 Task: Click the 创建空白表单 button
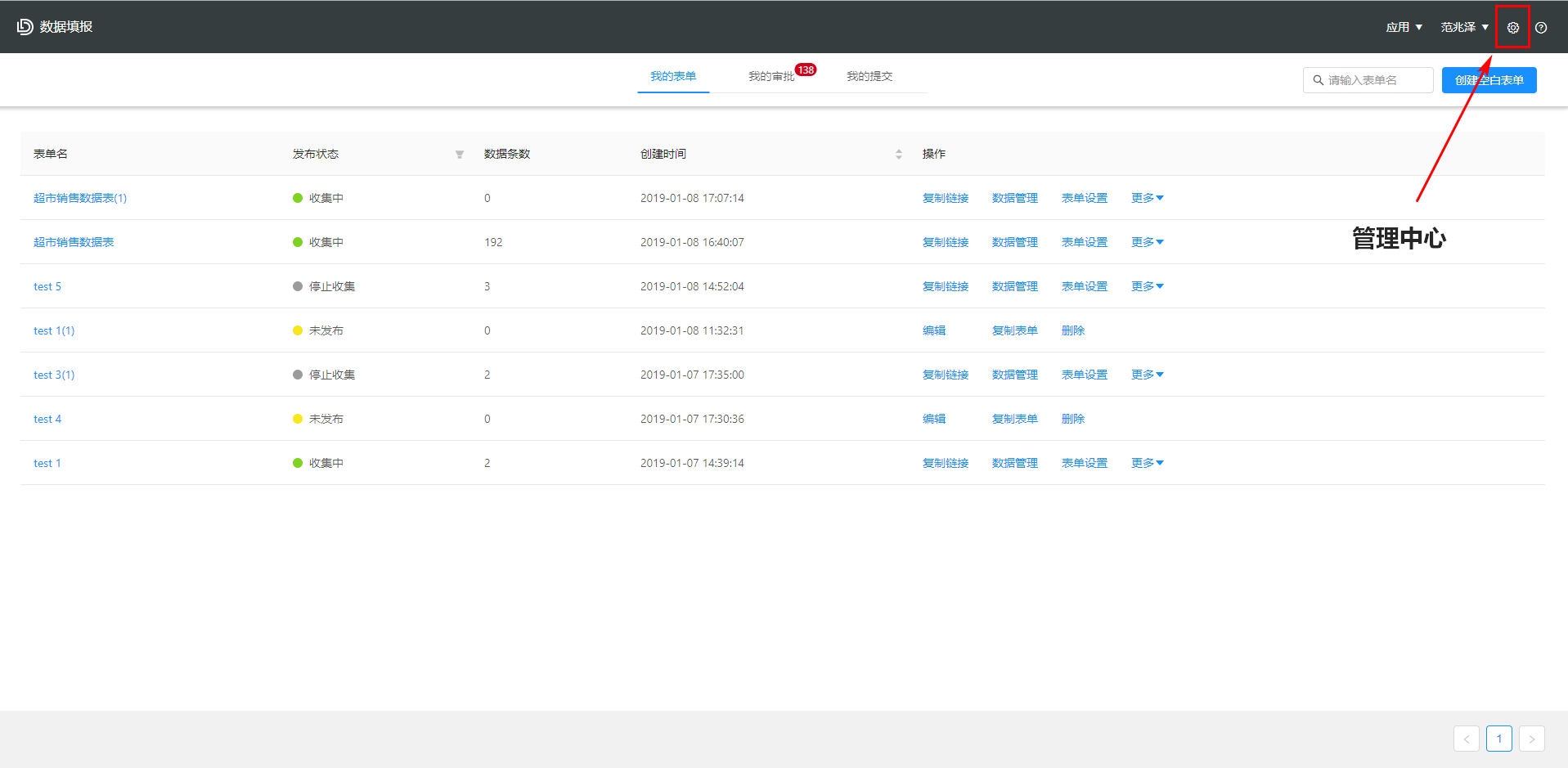click(1489, 80)
